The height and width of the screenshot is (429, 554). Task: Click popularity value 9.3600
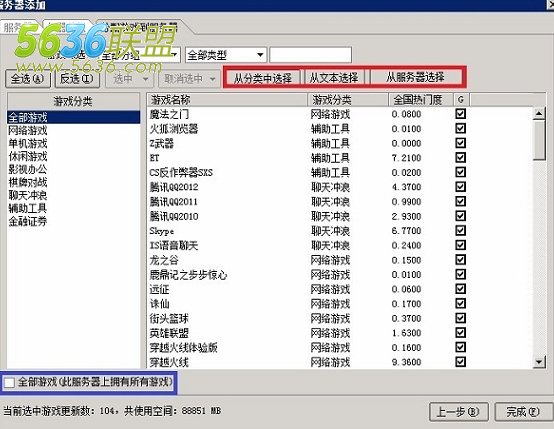pyautogui.click(x=406, y=362)
